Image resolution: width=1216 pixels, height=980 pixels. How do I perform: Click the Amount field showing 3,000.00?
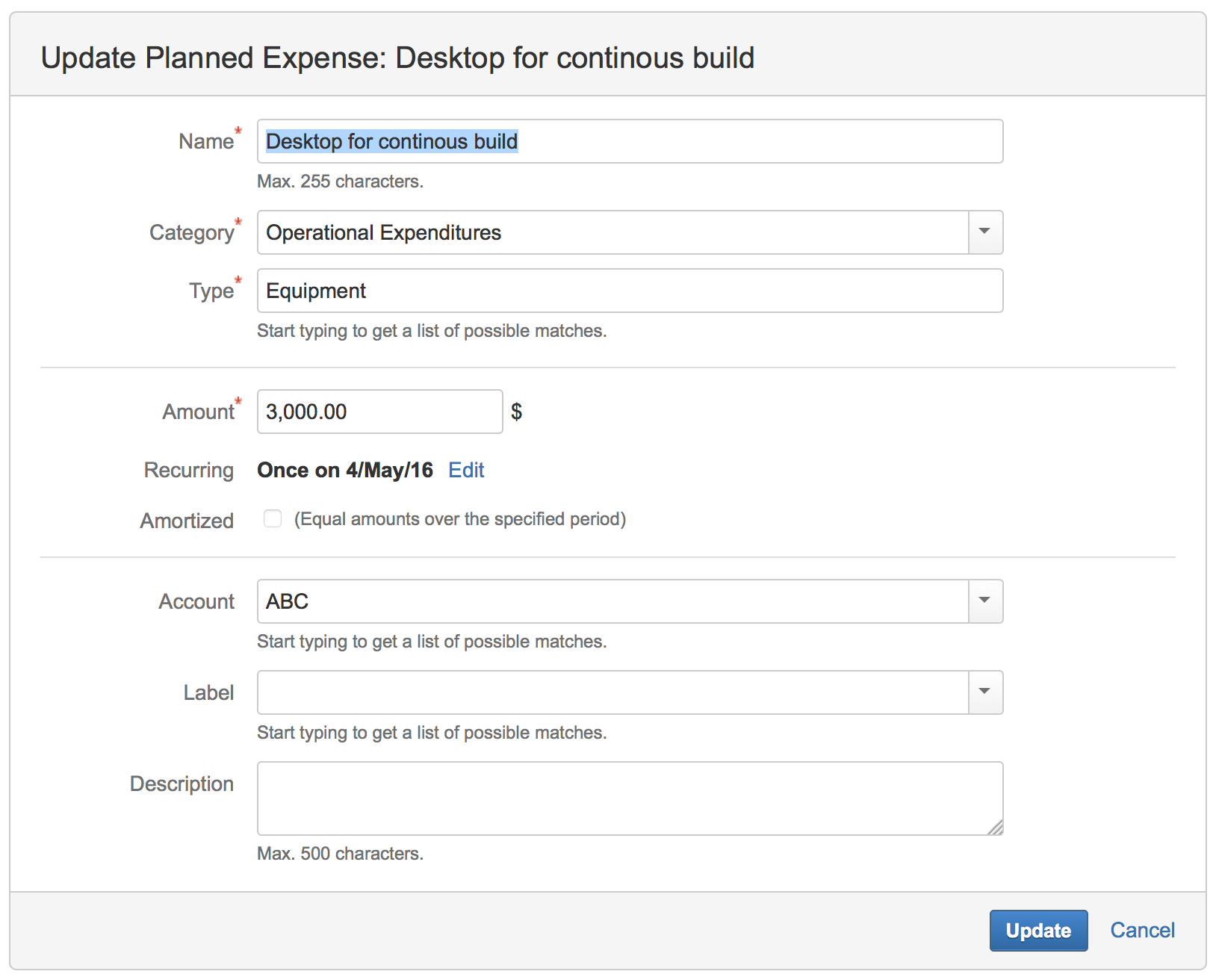[x=379, y=412]
